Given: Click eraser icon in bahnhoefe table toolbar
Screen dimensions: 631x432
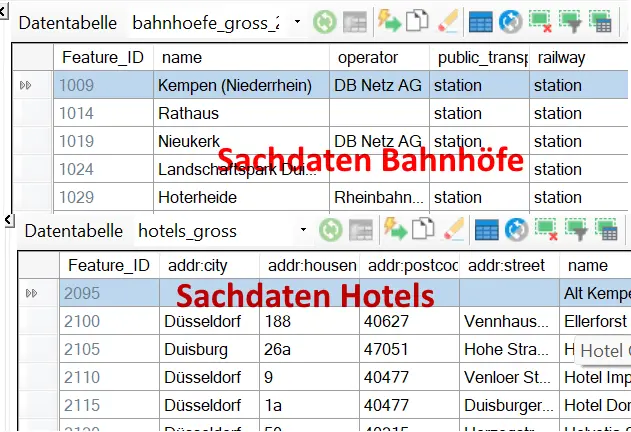Looking at the screenshot, I should coord(449,21).
